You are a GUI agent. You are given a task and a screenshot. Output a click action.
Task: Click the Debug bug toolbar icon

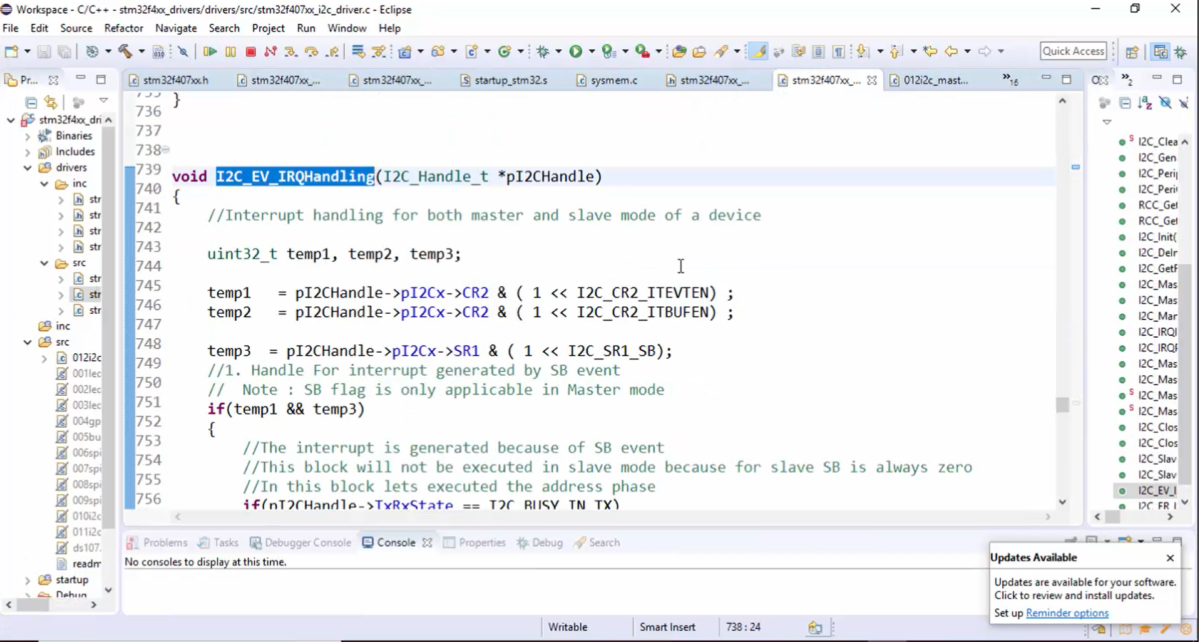(x=543, y=51)
